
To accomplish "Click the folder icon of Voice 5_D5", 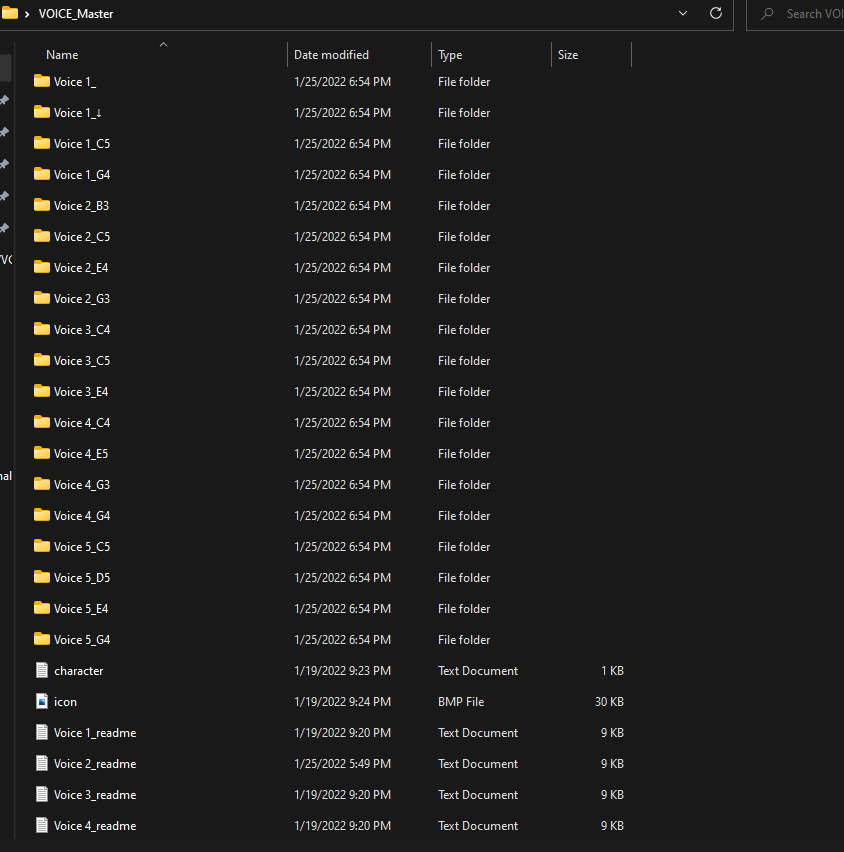I will (x=42, y=577).
